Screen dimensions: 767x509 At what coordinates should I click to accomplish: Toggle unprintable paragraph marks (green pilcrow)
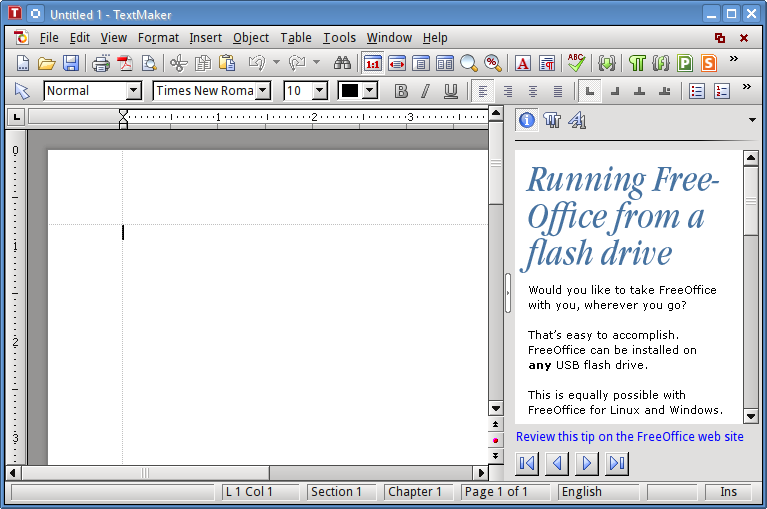637,64
